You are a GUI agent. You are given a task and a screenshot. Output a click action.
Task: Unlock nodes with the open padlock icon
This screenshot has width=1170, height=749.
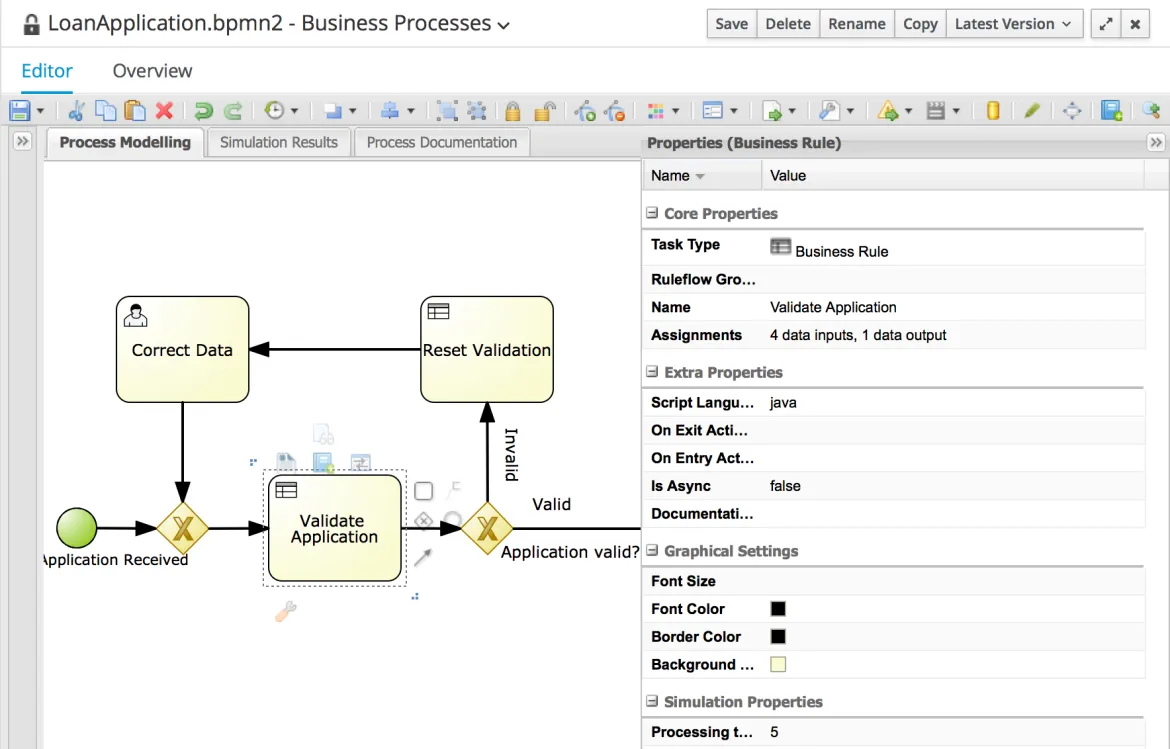coord(543,110)
